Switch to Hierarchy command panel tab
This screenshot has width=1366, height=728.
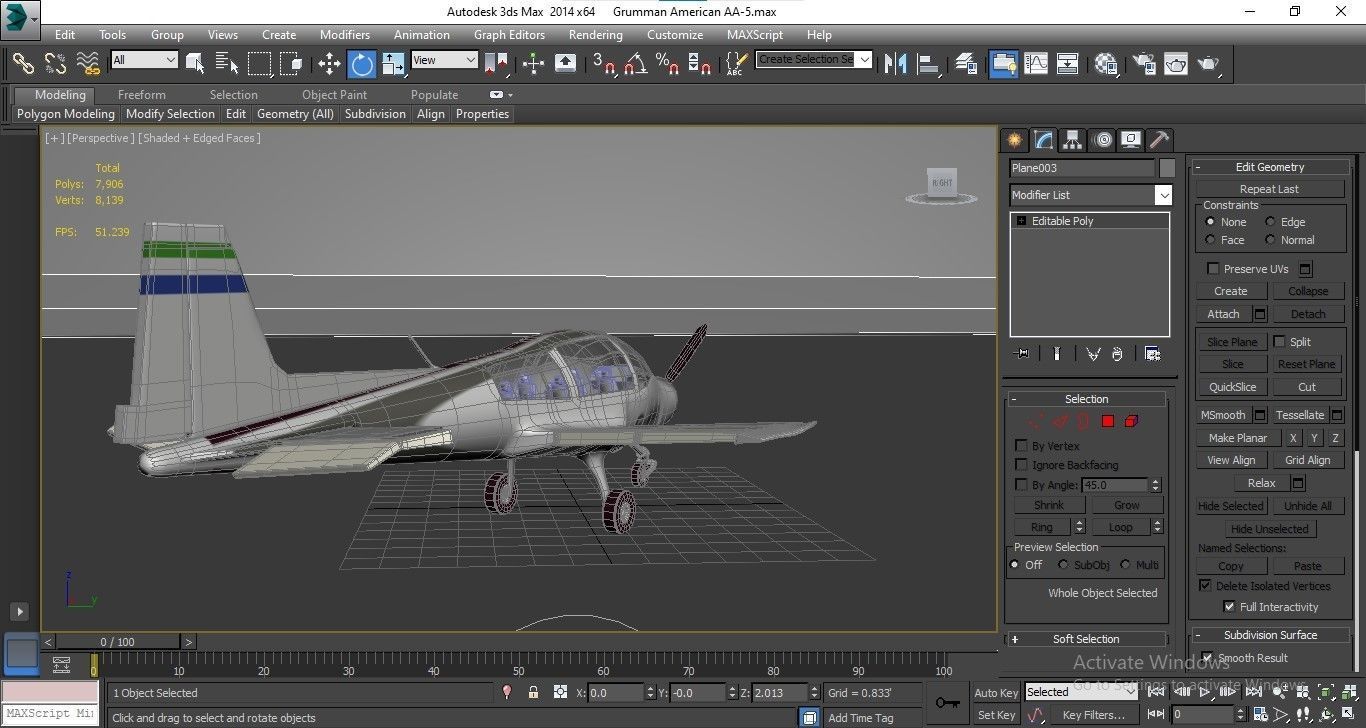click(x=1072, y=139)
